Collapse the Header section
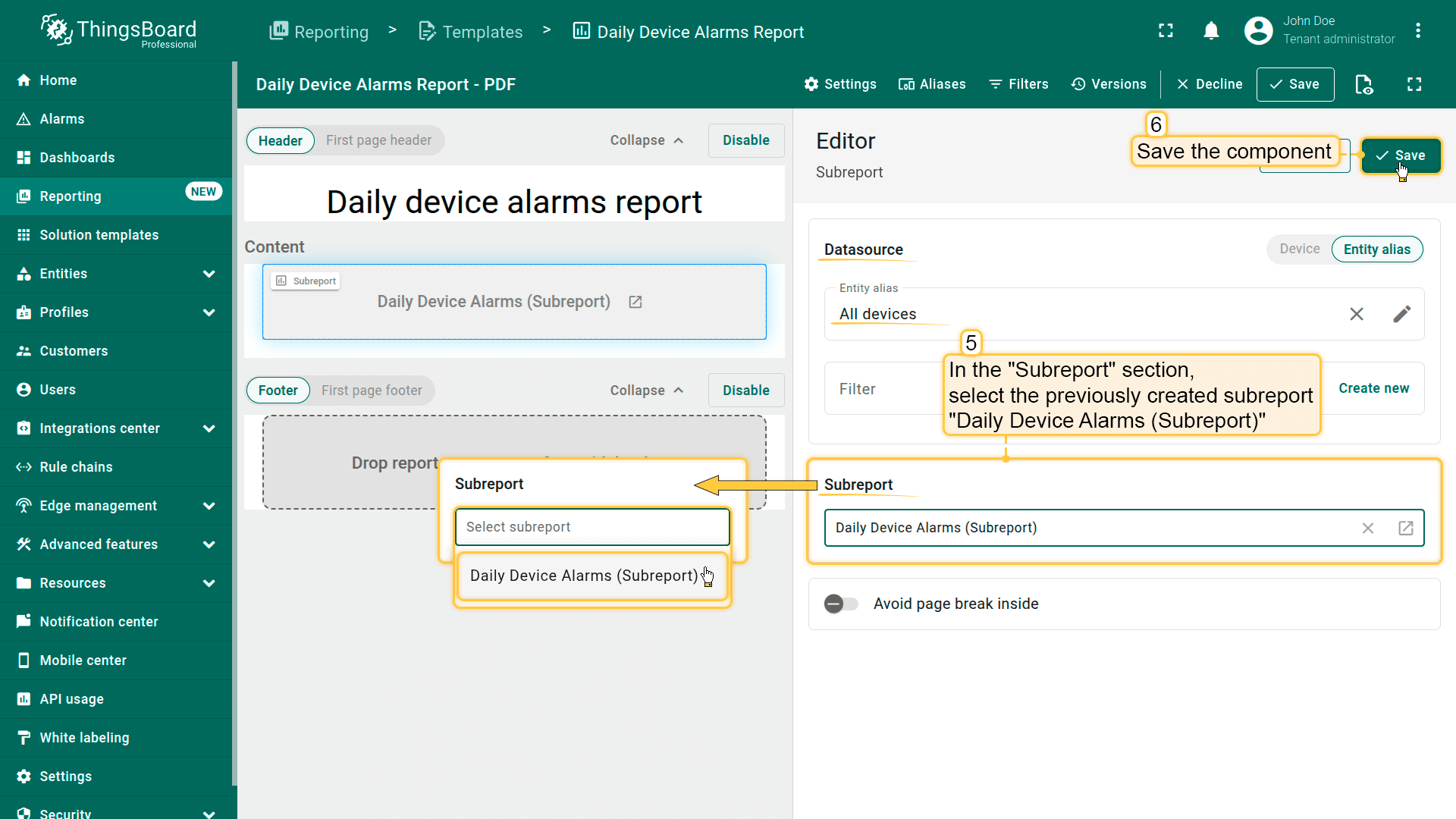Image resolution: width=1456 pixels, height=819 pixels. point(647,140)
